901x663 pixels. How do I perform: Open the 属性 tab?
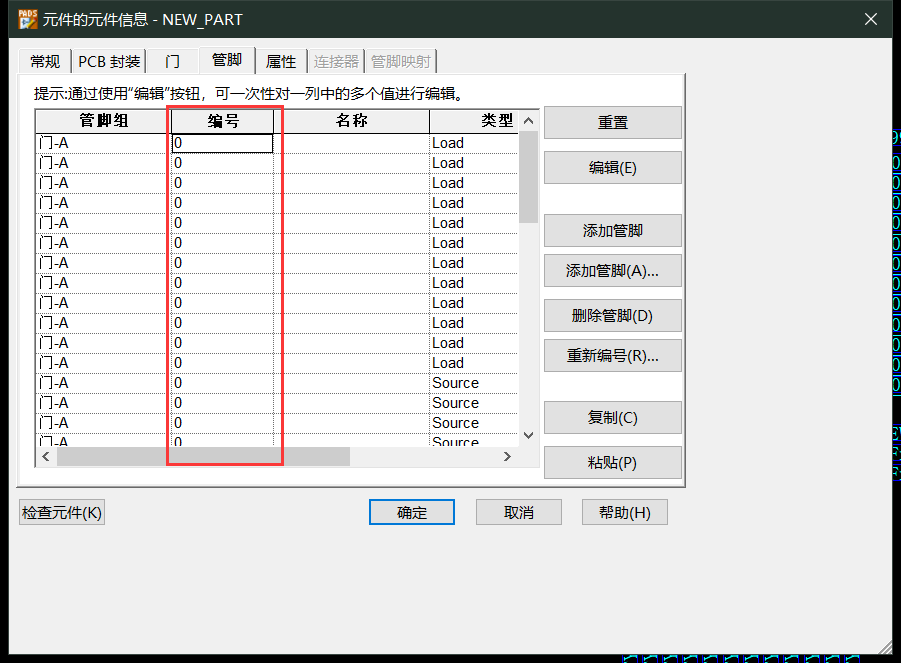point(281,61)
